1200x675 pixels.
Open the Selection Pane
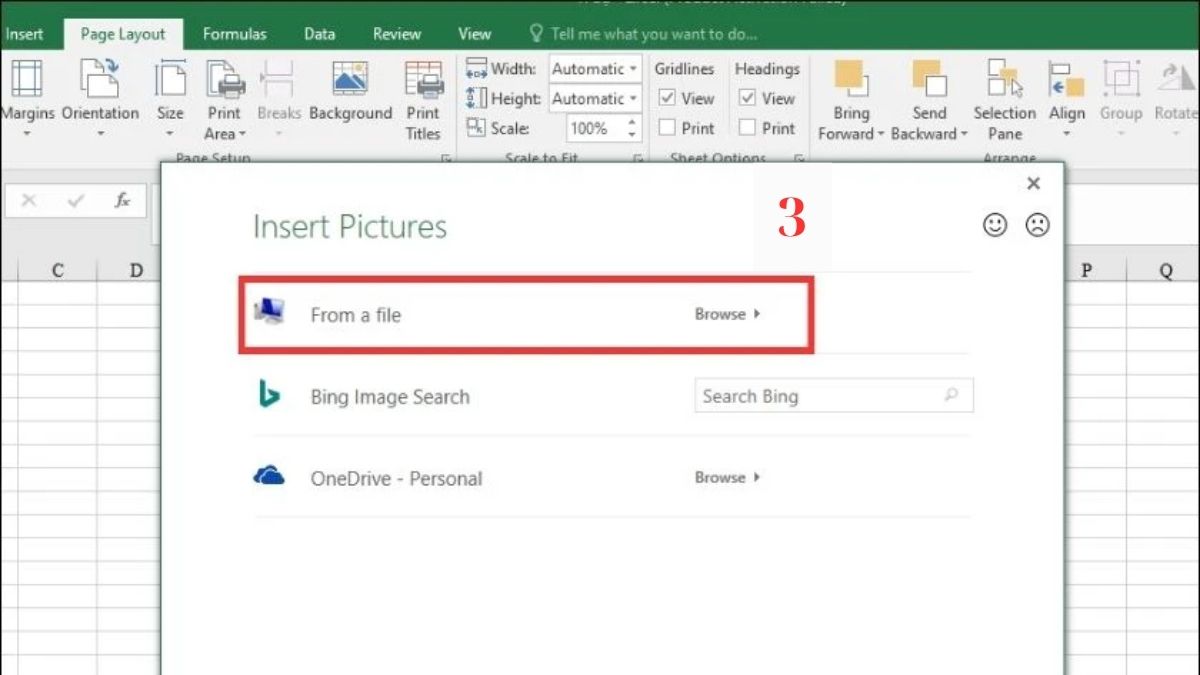coord(1004,100)
